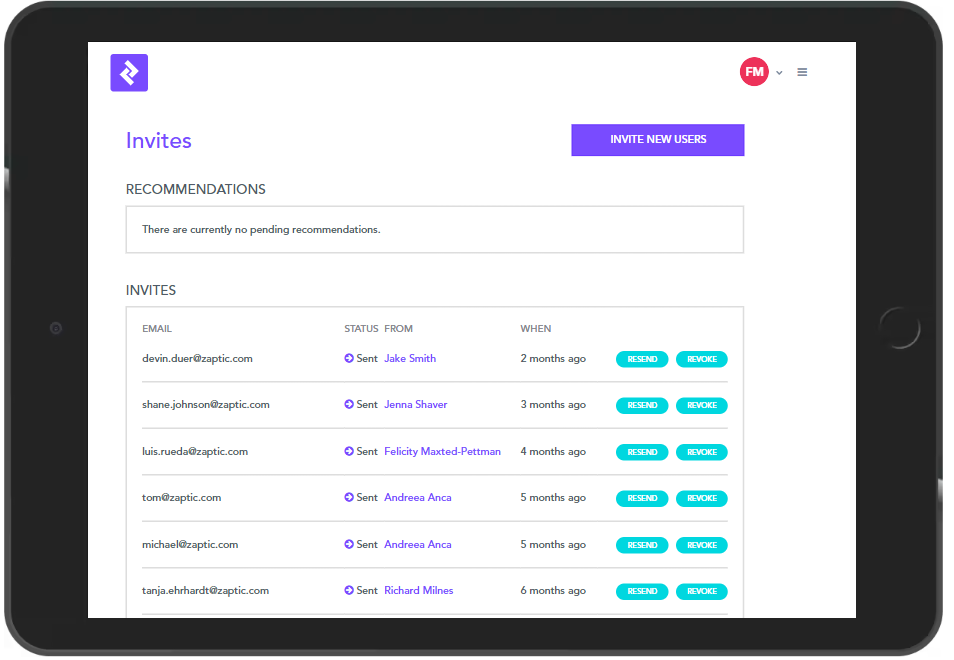
Task: Resend invite to devin.duer@zaptic.com
Action: 642,359
